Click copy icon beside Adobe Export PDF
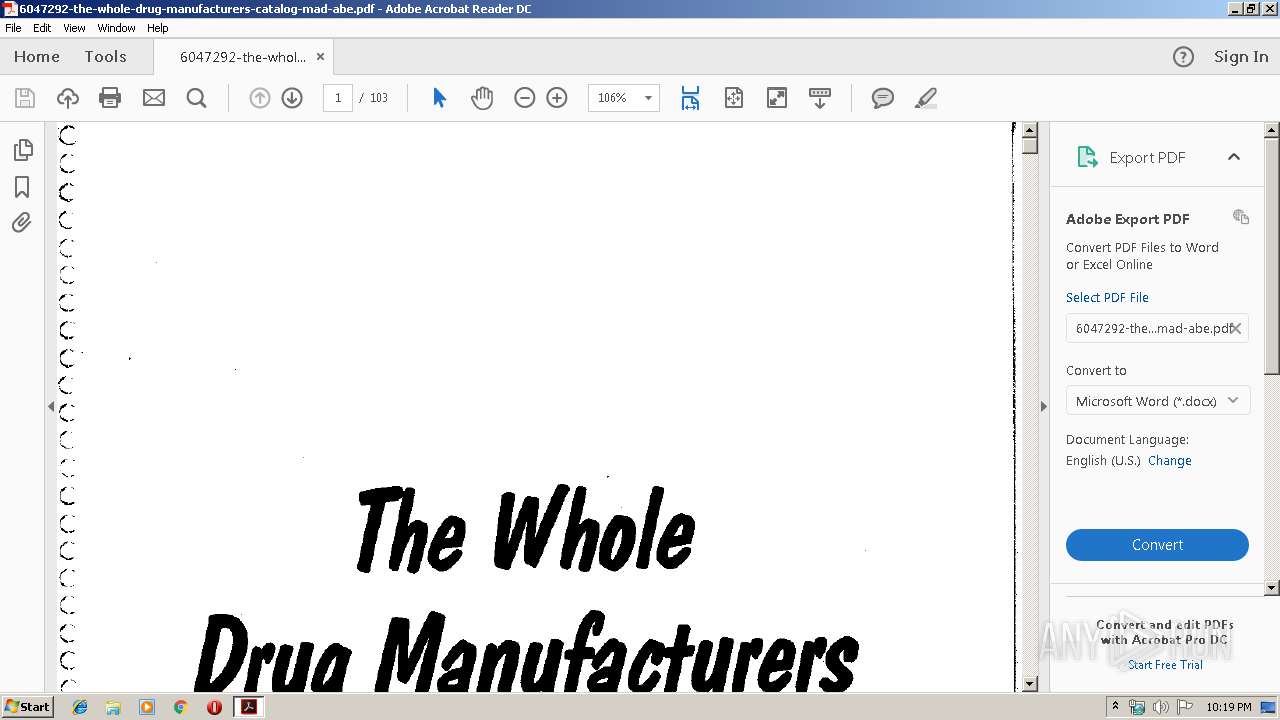The height and width of the screenshot is (720, 1280). (x=1241, y=217)
